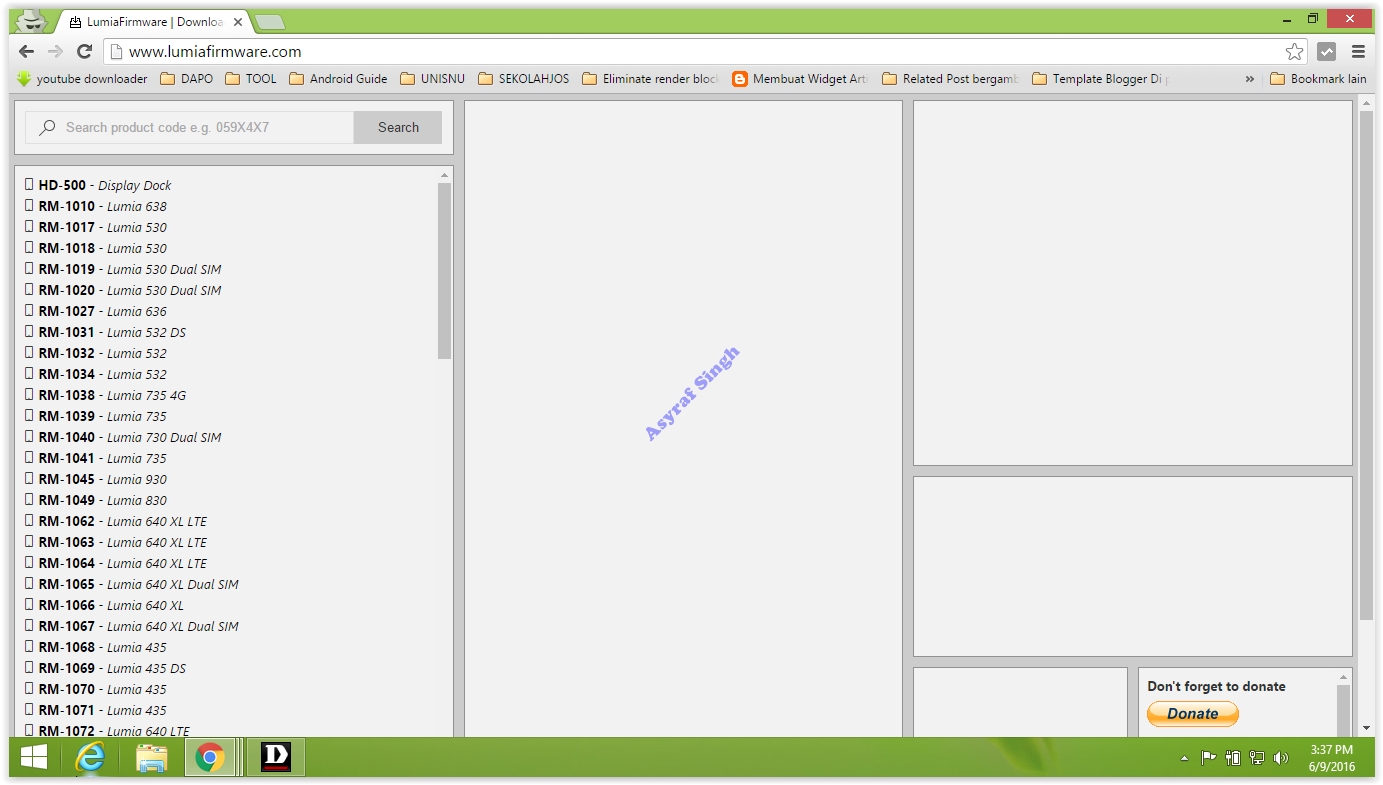Select RM-1019 Lumia 530 Dual SIM

[x=123, y=269]
